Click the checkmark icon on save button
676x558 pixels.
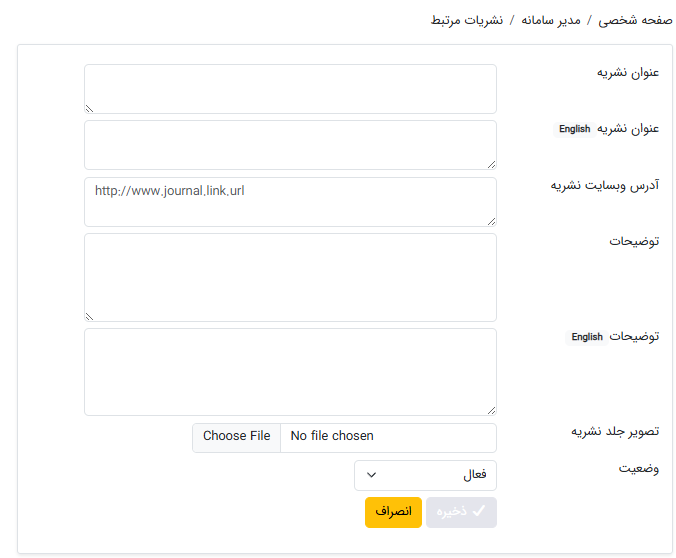pos(479,512)
